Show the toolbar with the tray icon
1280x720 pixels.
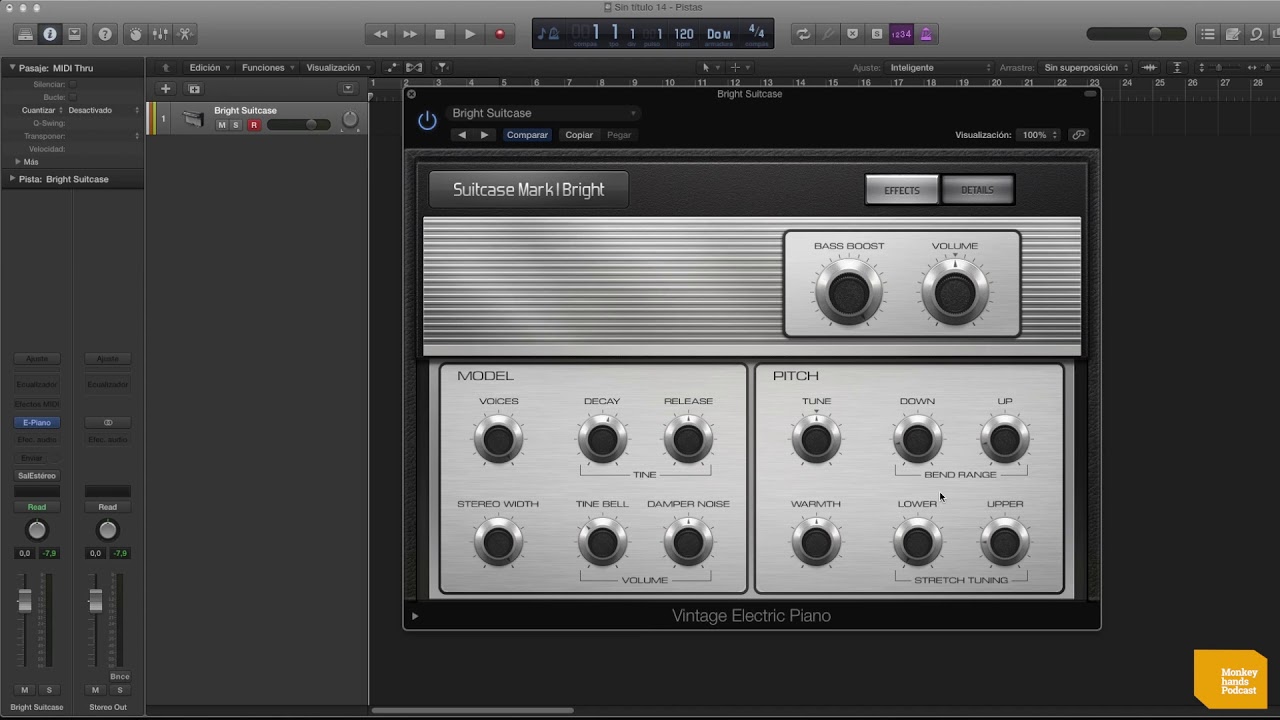tap(74, 34)
